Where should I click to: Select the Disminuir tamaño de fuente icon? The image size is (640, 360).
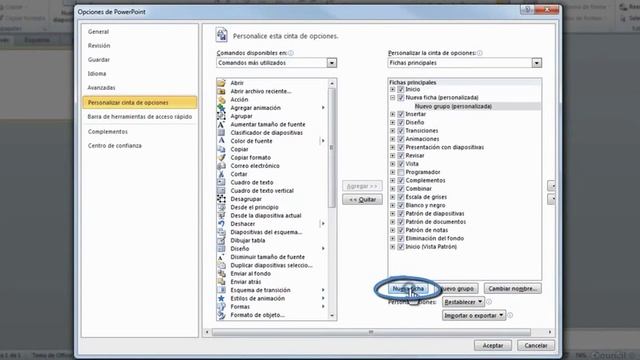pyautogui.click(x=221, y=257)
